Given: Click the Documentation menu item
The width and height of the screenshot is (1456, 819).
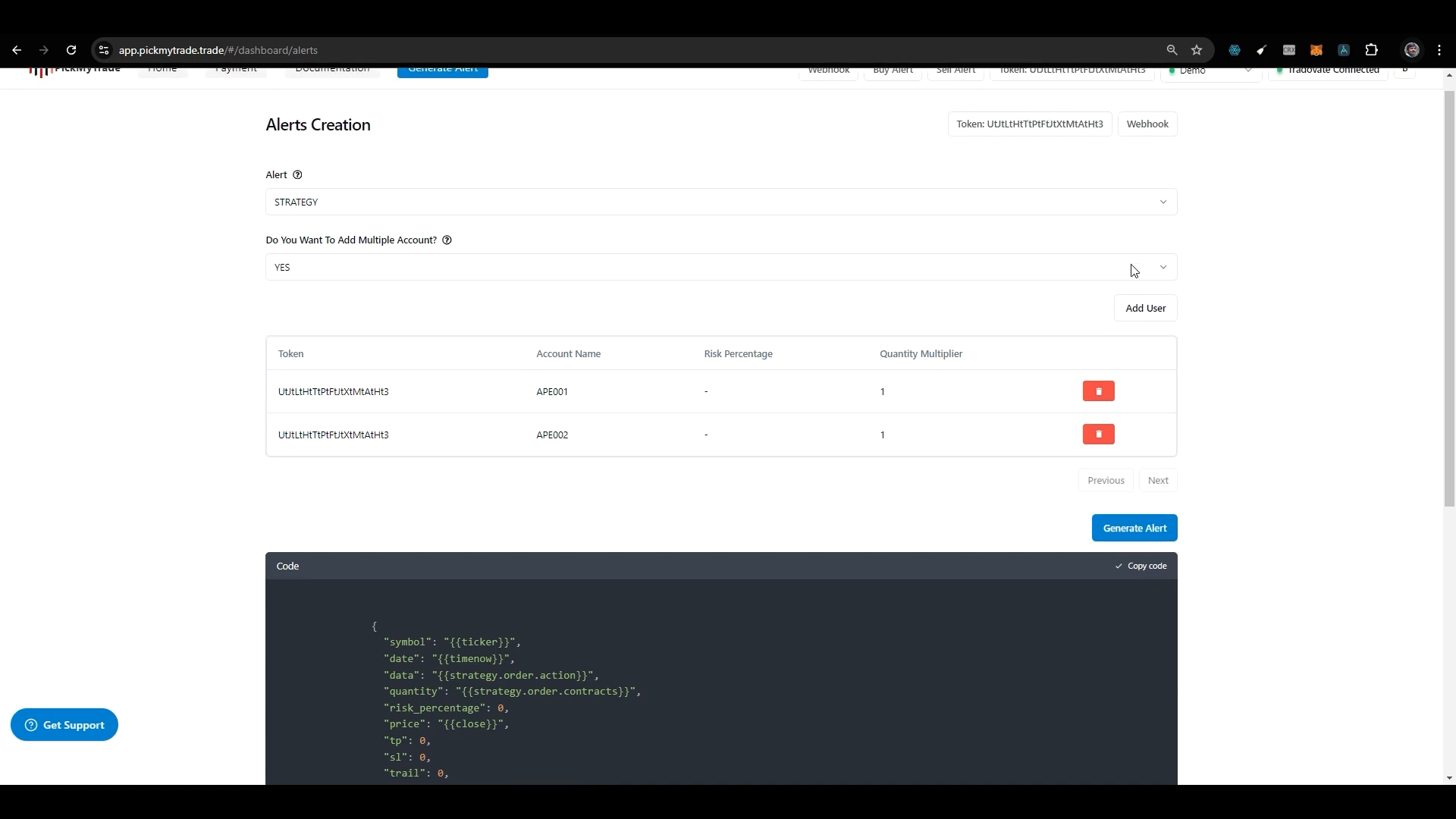Looking at the screenshot, I should [331, 67].
